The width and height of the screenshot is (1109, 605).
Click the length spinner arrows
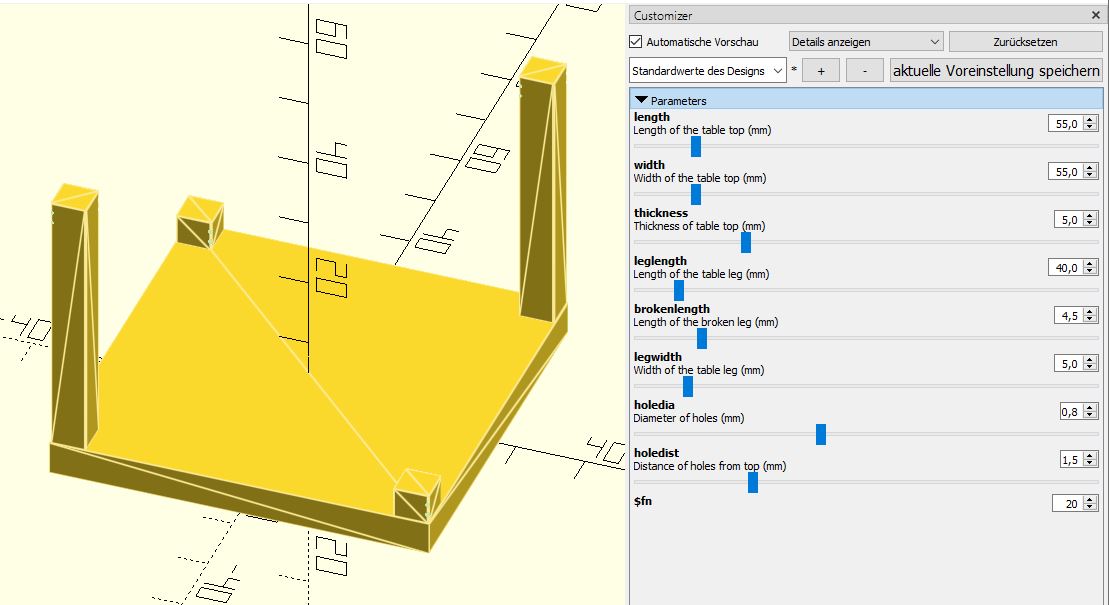tap(1090, 124)
